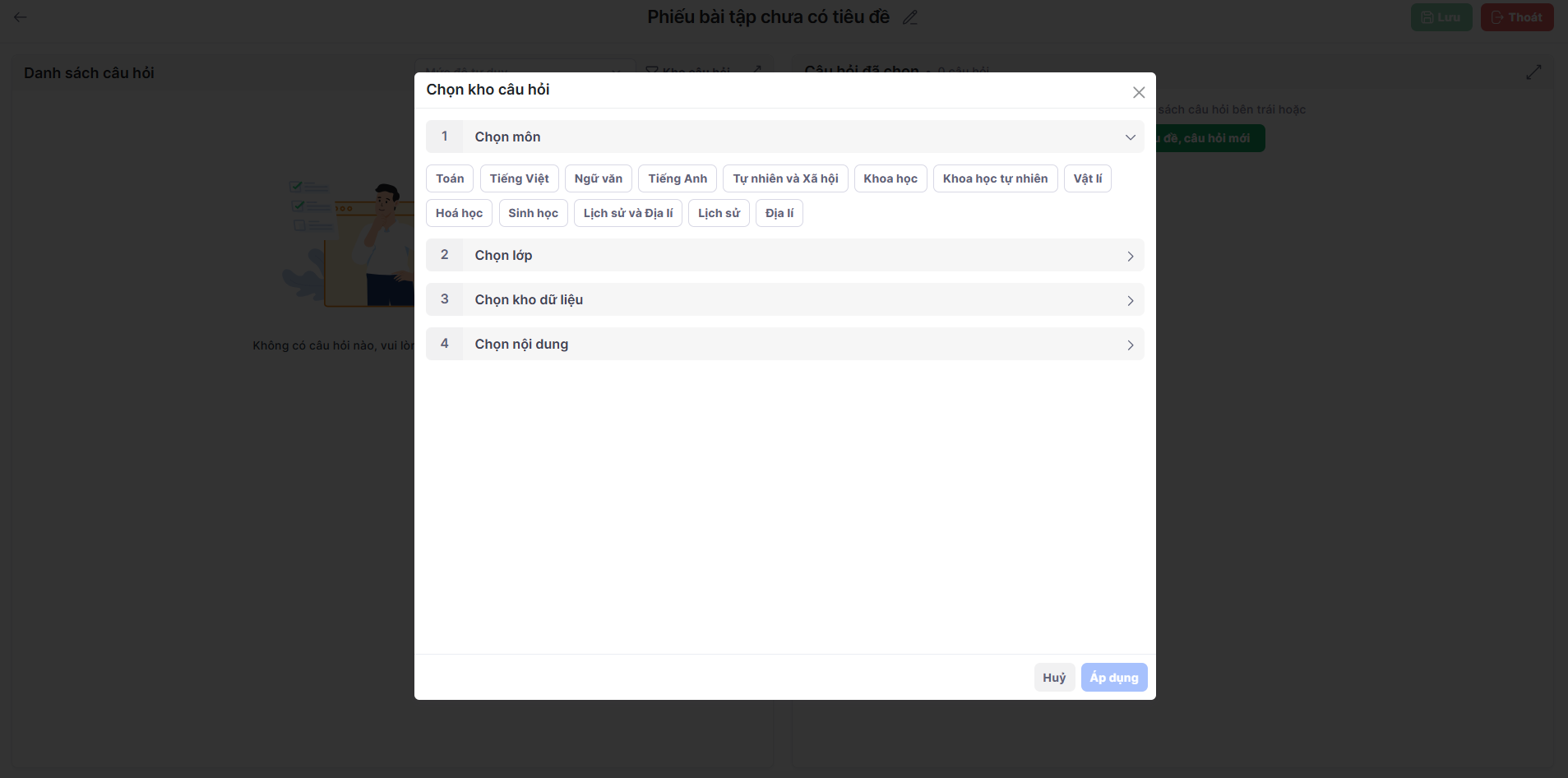Viewport: 1568px width, 778px height.
Task: Click the back arrow icon
Action: [x=21, y=17]
